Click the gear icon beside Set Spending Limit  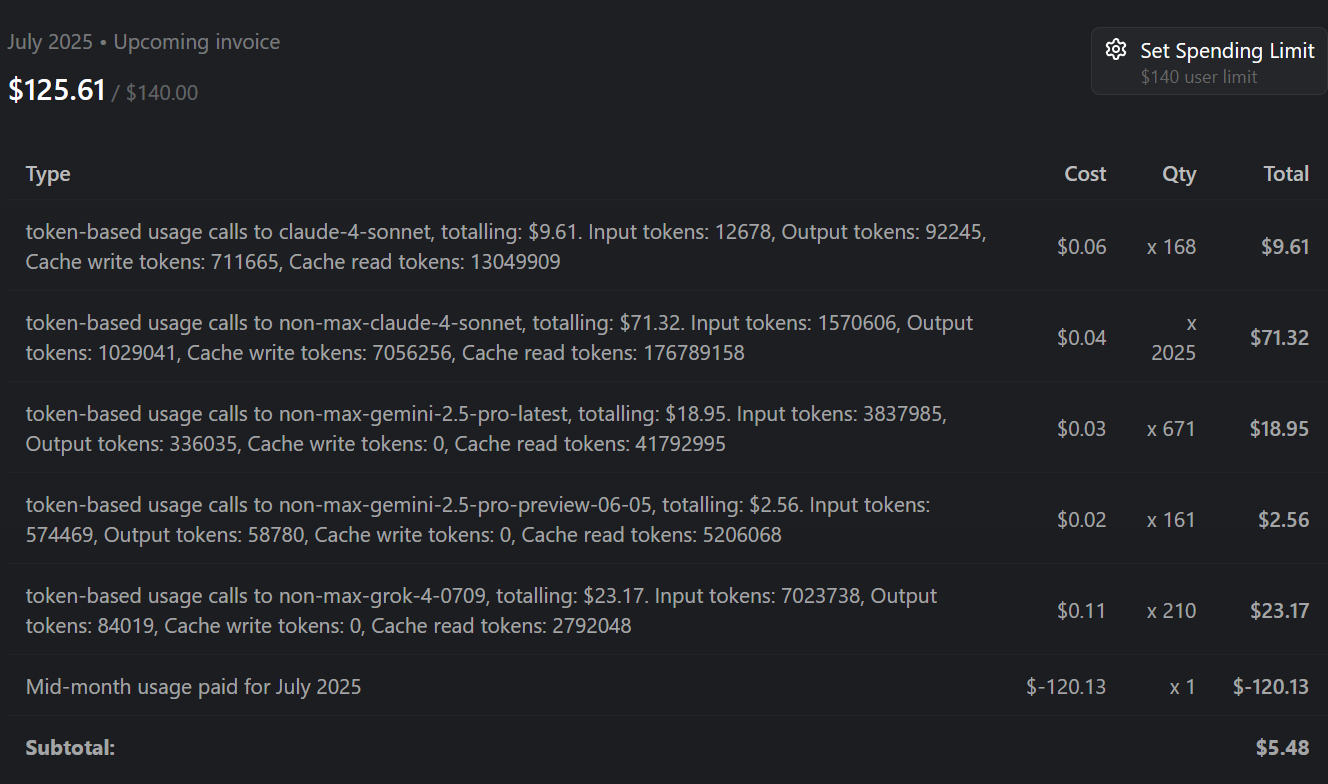click(1116, 50)
